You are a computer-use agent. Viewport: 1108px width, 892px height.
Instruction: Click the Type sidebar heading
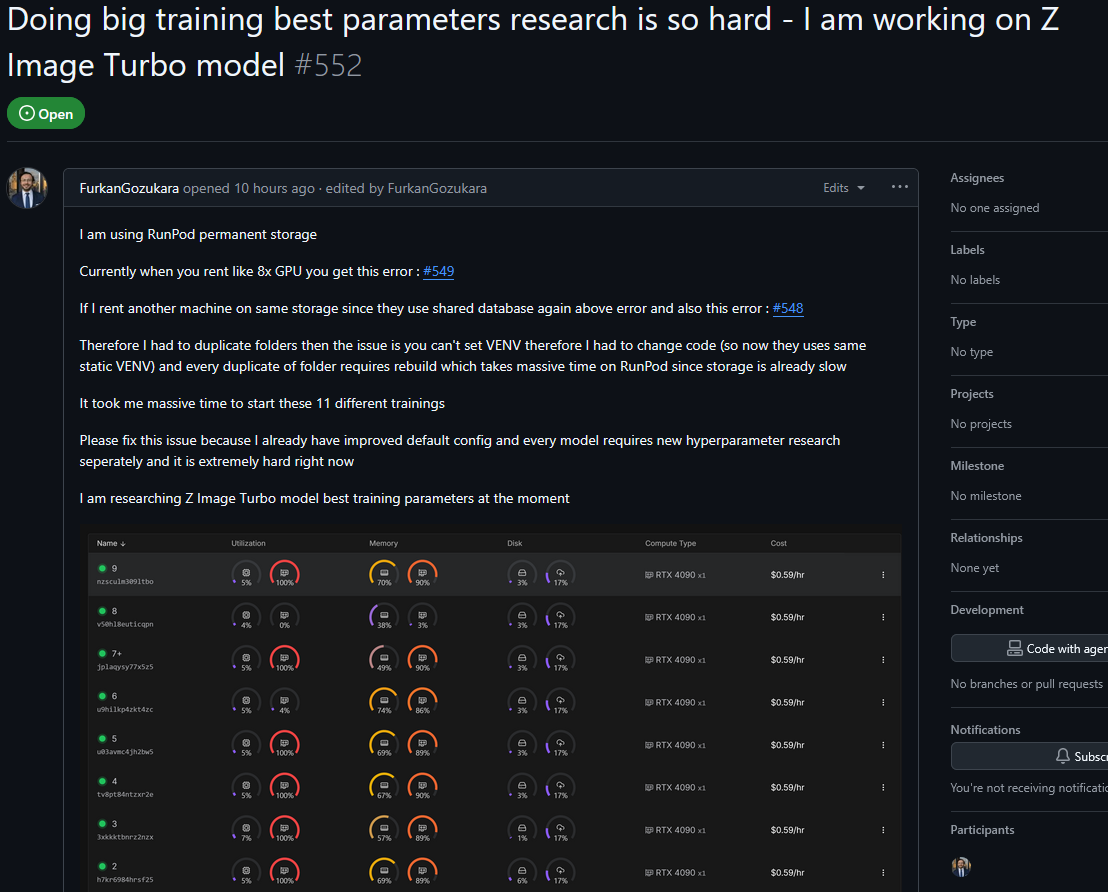tap(962, 322)
